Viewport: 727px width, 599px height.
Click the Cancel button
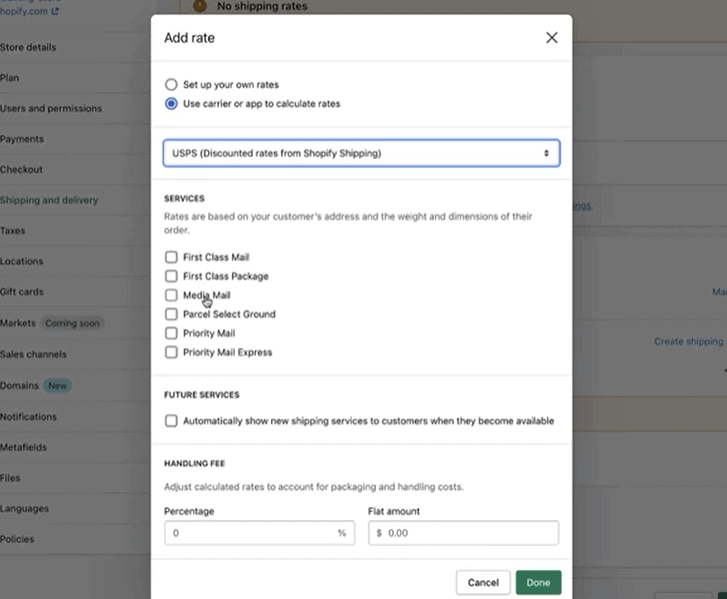pyautogui.click(x=483, y=582)
